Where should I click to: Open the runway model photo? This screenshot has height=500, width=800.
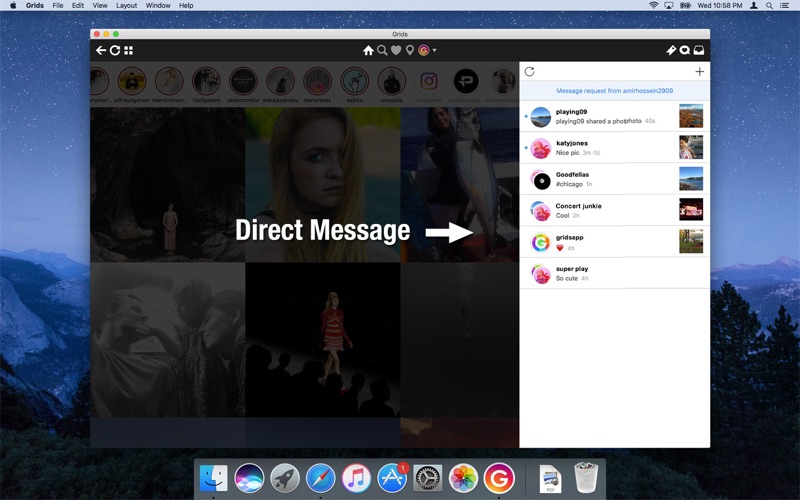click(x=323, y=340)
